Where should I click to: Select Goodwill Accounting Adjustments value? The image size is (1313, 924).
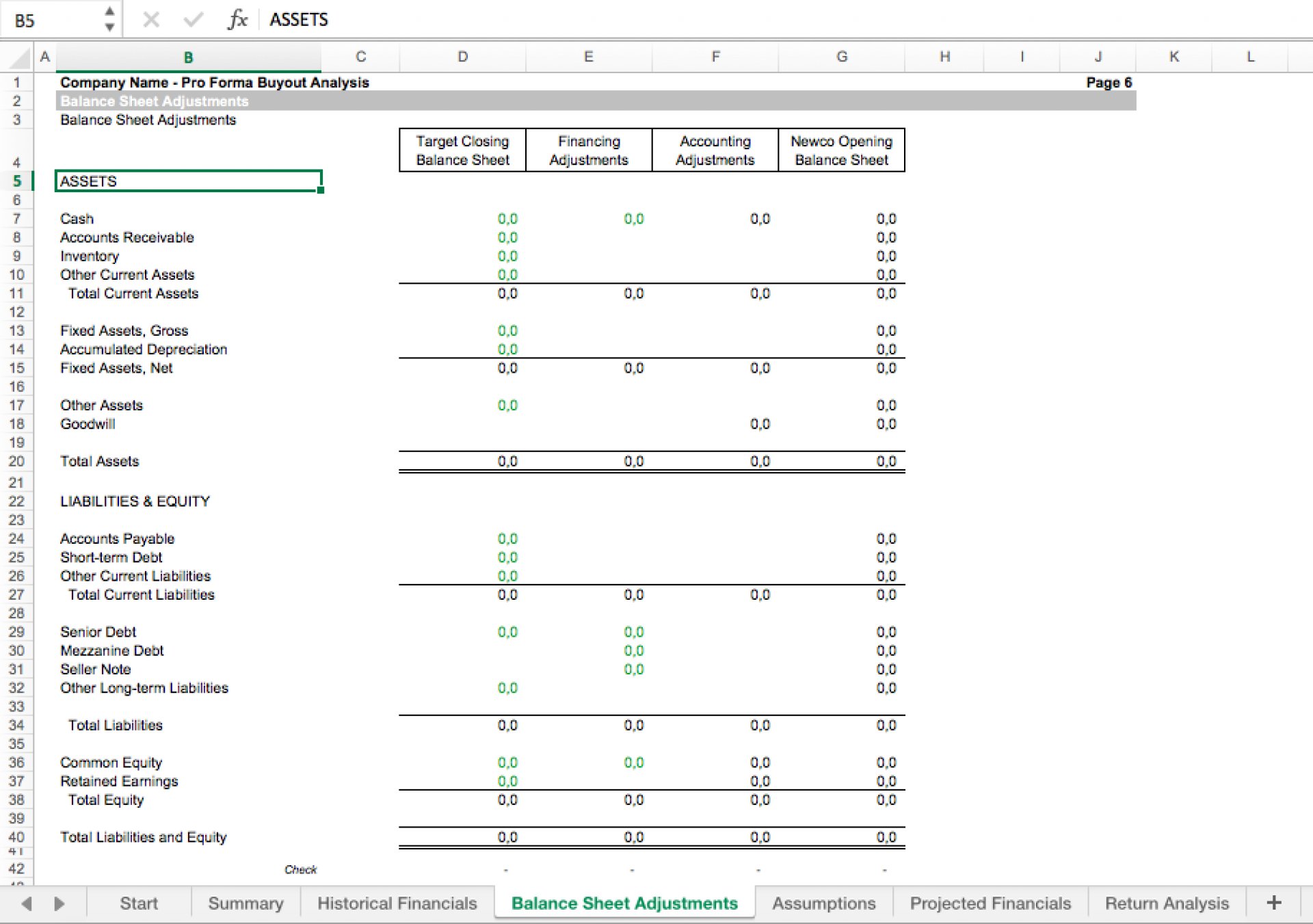click(x=760, y=424)
